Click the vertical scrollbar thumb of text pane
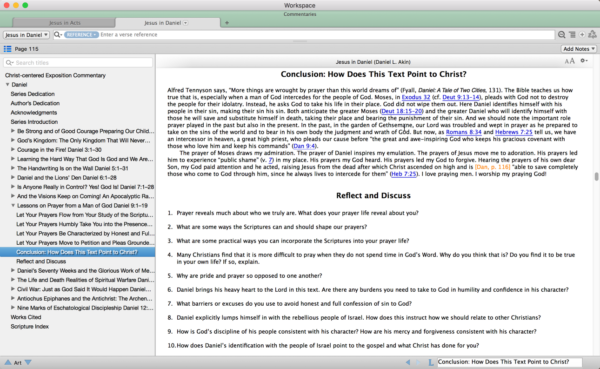This screenshot has height=369, width=600. 596,176
